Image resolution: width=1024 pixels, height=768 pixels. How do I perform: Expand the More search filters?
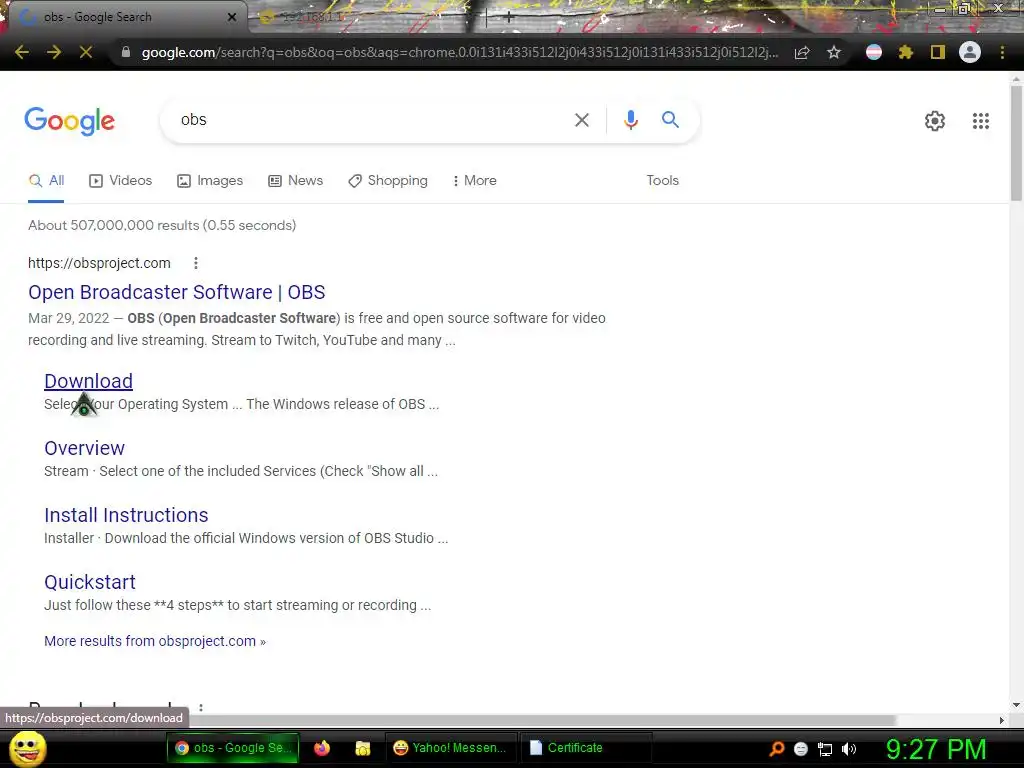pyautogui.click(x=475, y=181)
